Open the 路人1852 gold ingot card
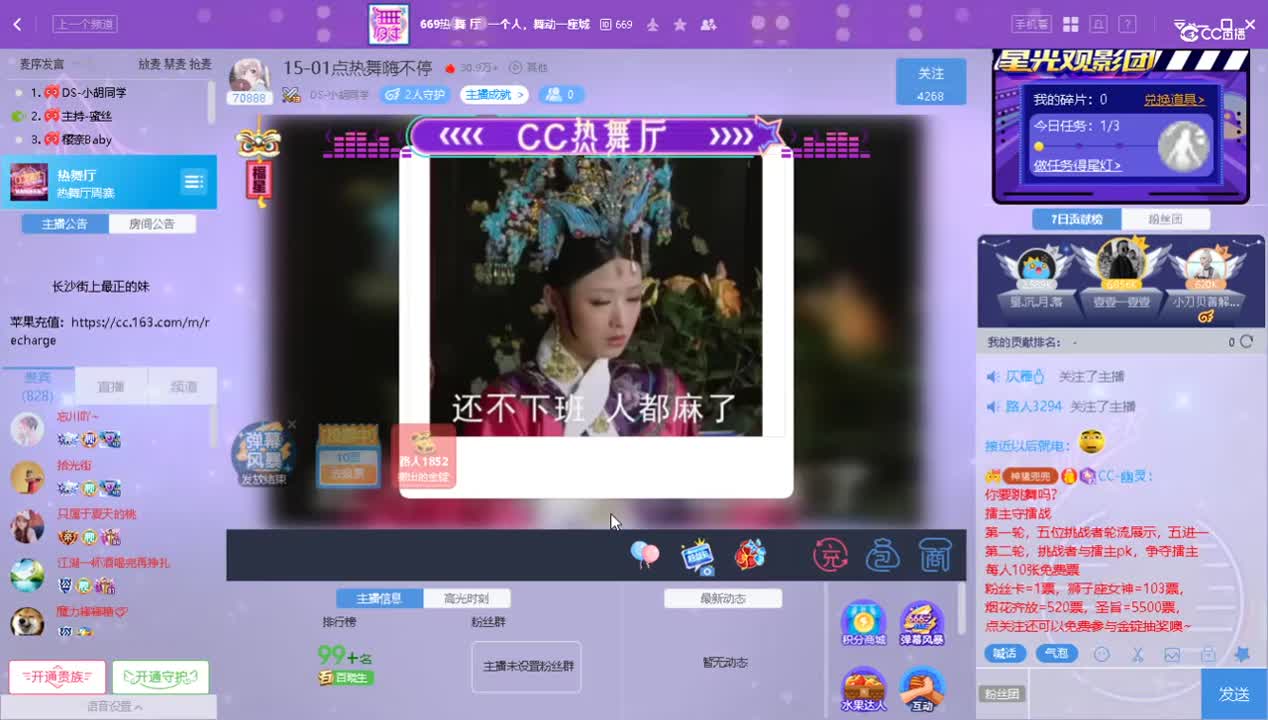 point(424,456)
